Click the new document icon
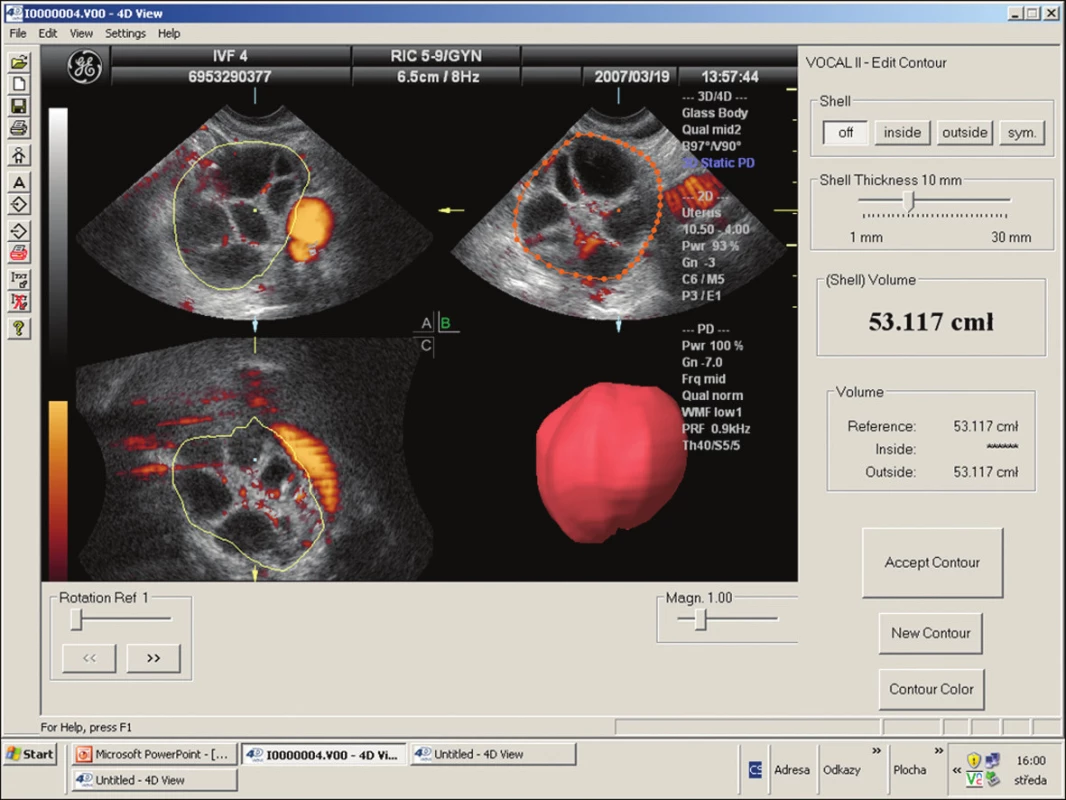The image size is (1066, 800). point(19,84)
